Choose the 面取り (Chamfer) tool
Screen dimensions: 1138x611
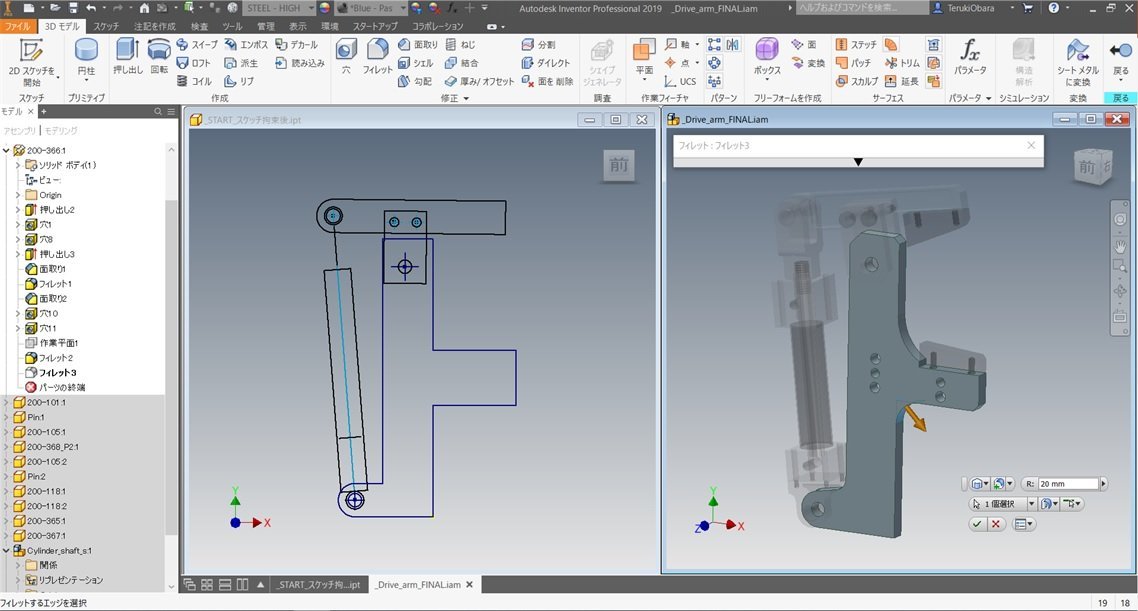point(417,44)
